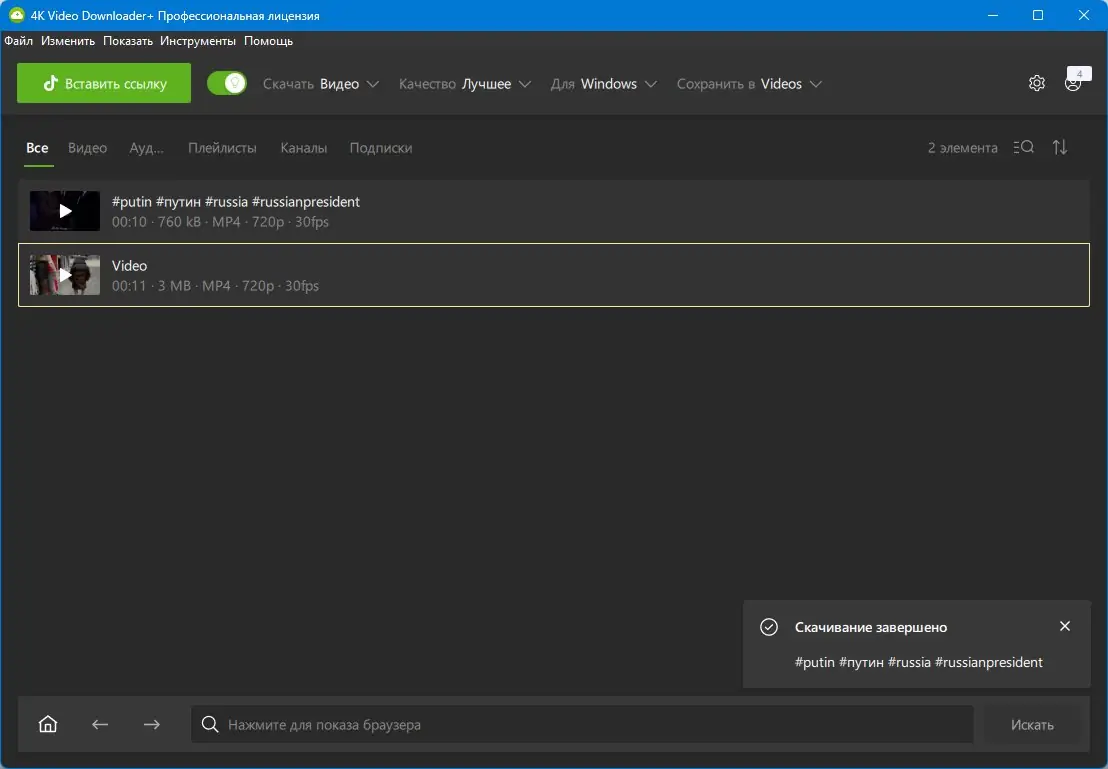Viewport: 1108px width, 769px height.
Task: Open the Файл menu
Action: pyautogui.click(x=18, y=41)
